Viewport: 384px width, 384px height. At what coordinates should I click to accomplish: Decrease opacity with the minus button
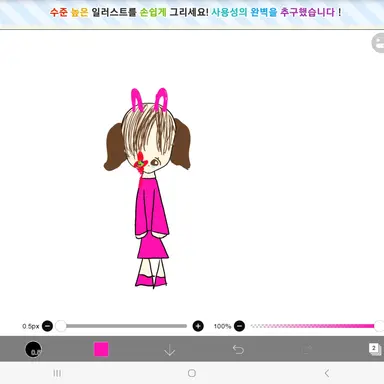[x=239, y=326]
